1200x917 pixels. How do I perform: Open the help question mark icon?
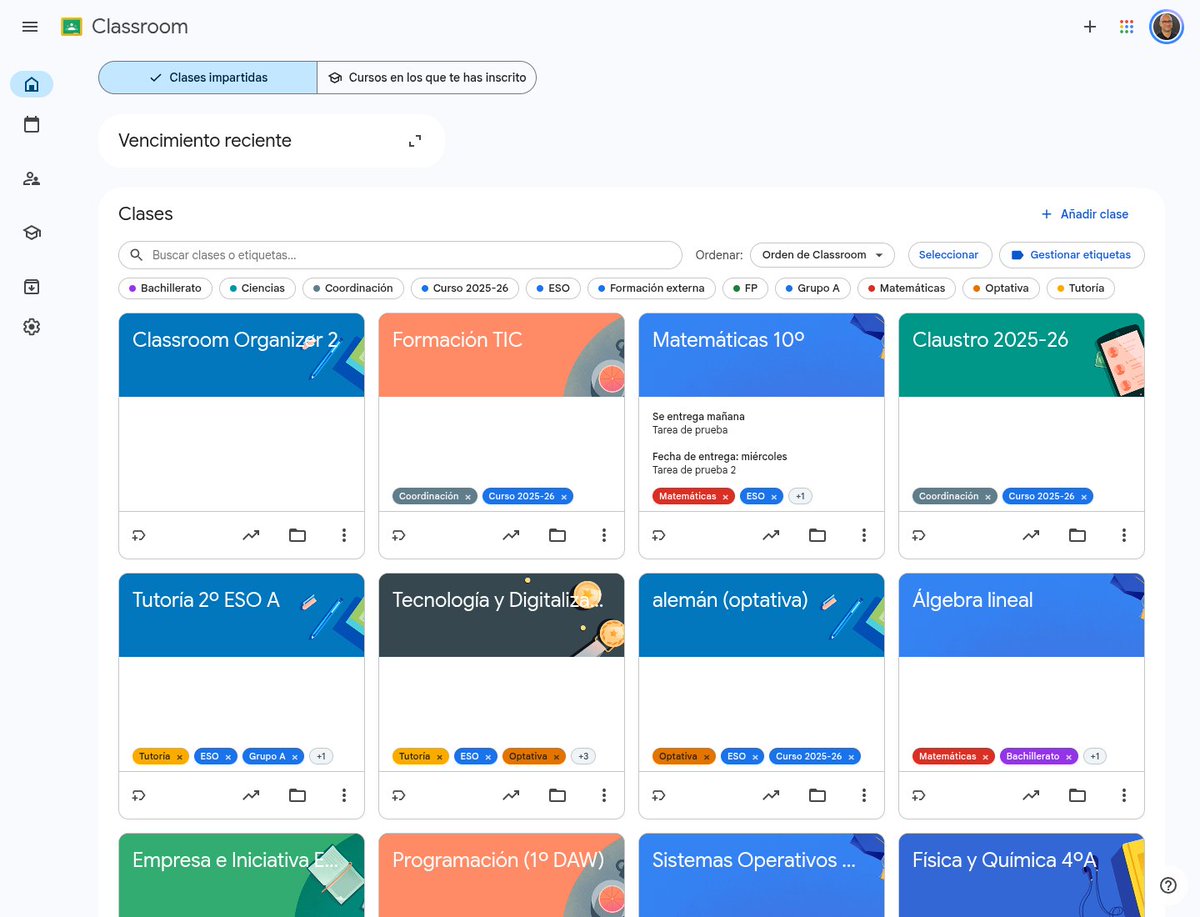coord(1168,885)
